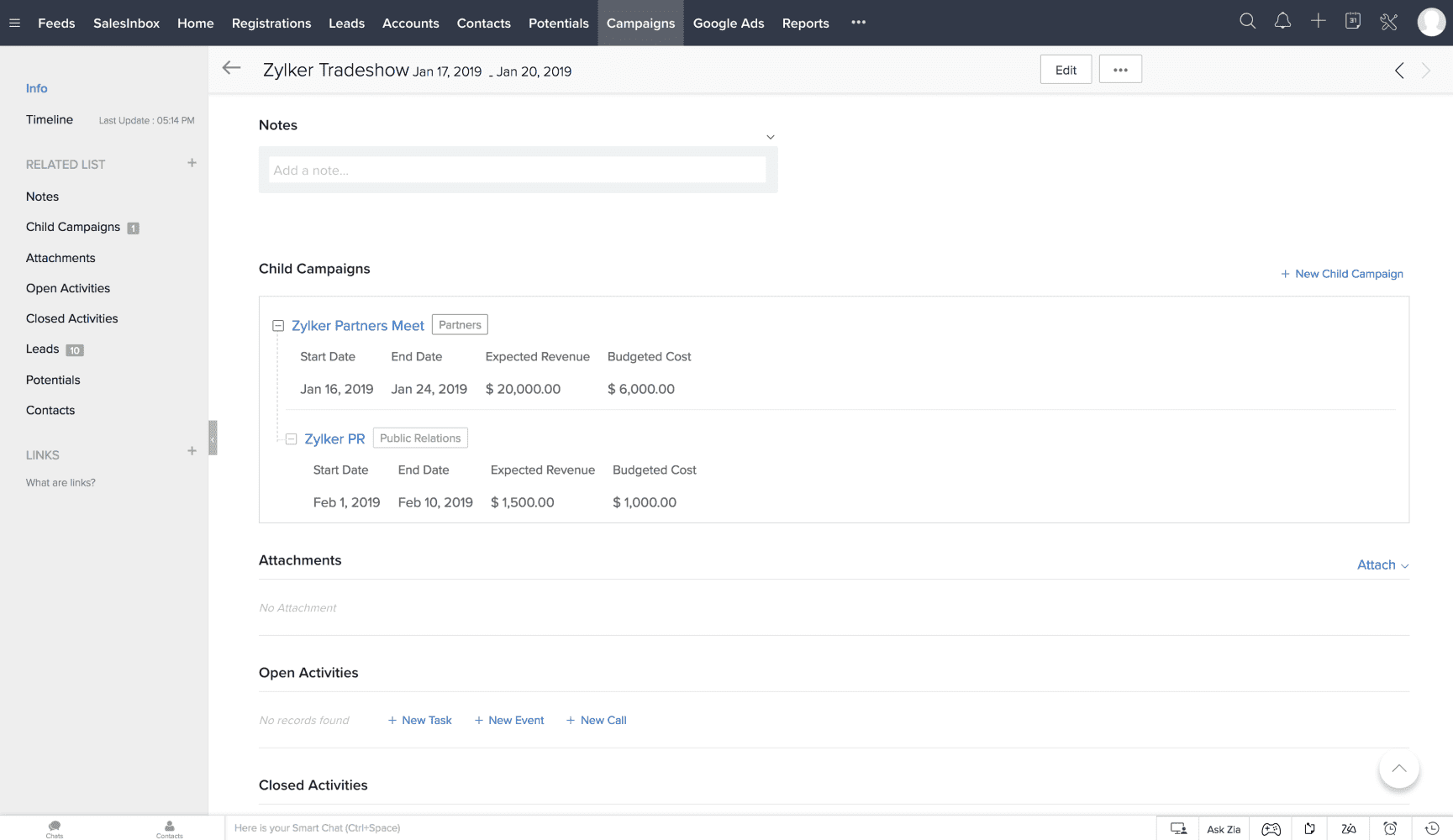
Task: Expand the Notes options chevron
Action: 770,137
